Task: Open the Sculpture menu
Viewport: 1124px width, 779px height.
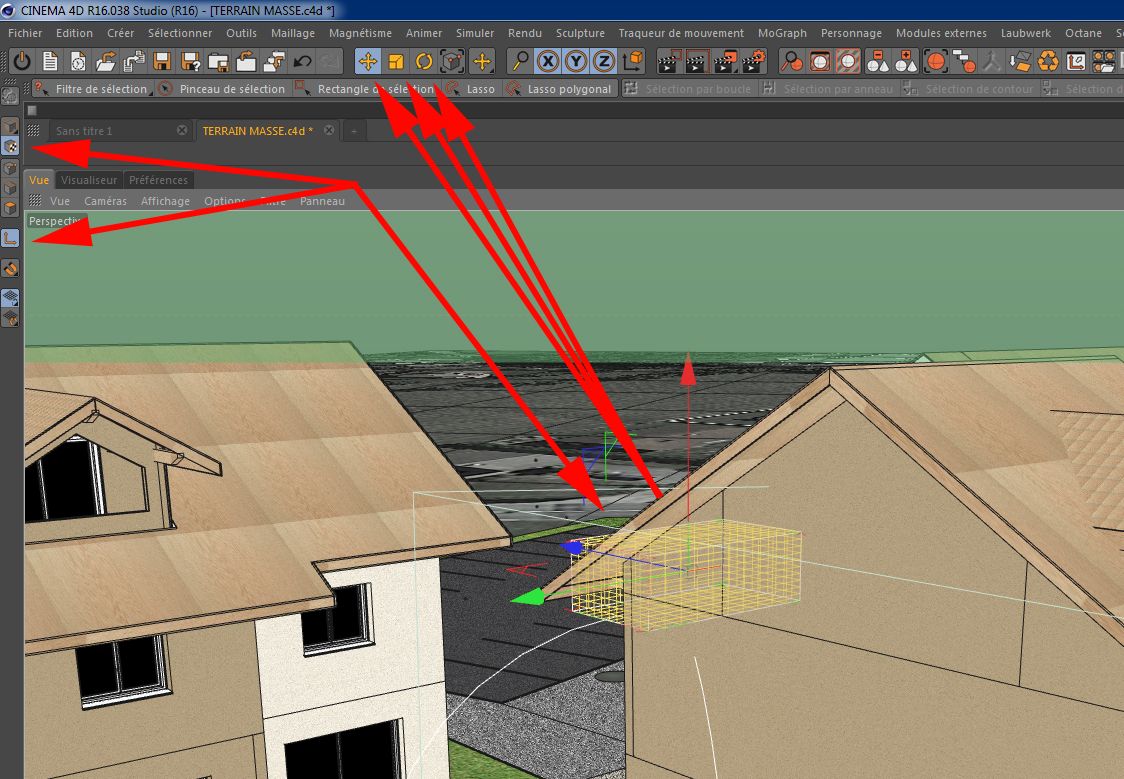Action: tap(580, 33)
